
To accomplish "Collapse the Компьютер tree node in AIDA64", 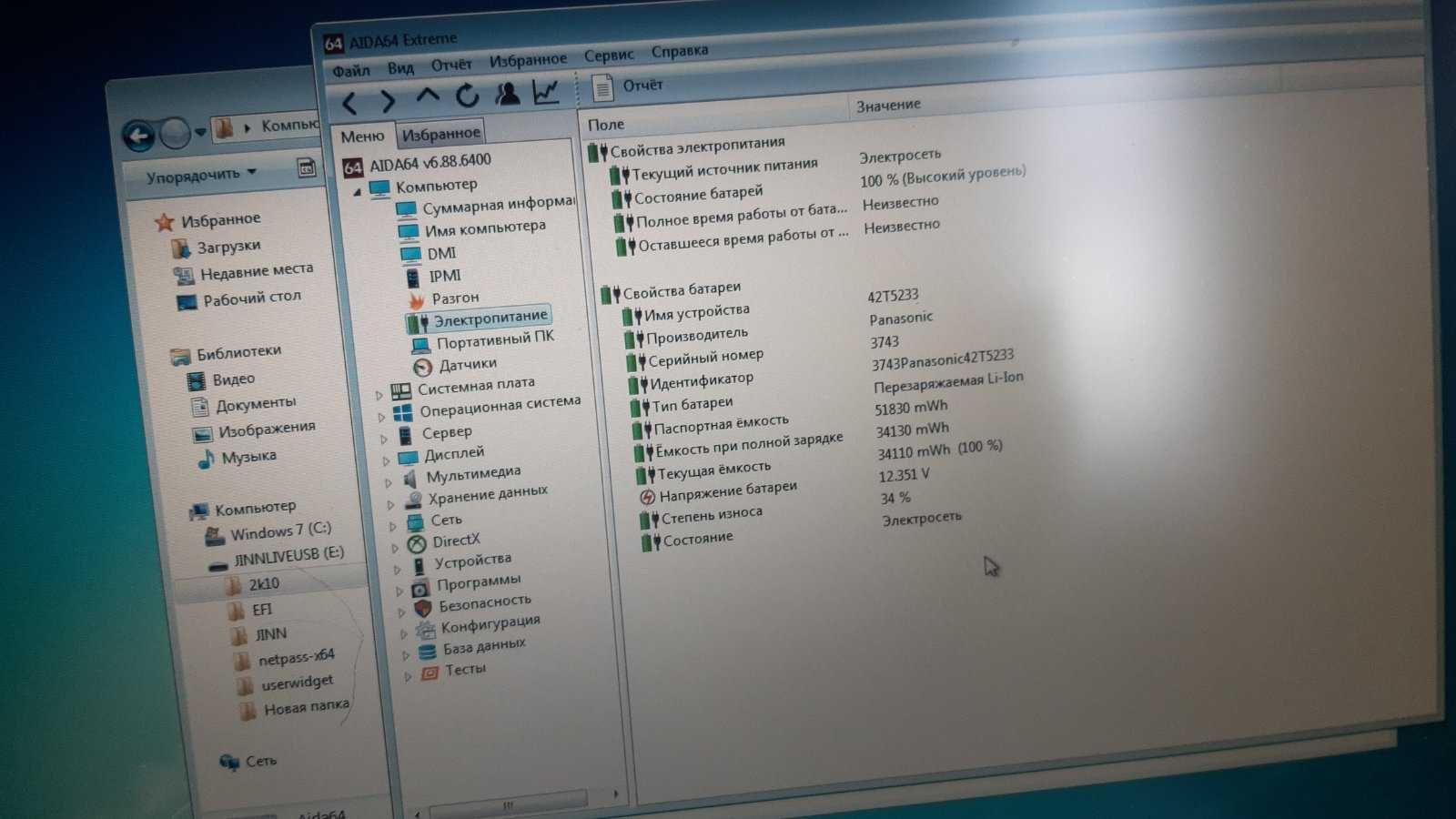I will [358, 192].
